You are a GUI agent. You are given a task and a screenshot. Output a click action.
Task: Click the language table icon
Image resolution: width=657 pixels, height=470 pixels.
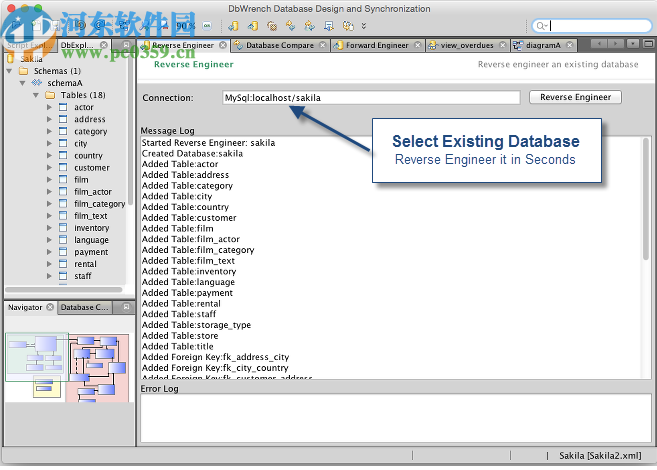pyautogui.click(x=63, y=240)
